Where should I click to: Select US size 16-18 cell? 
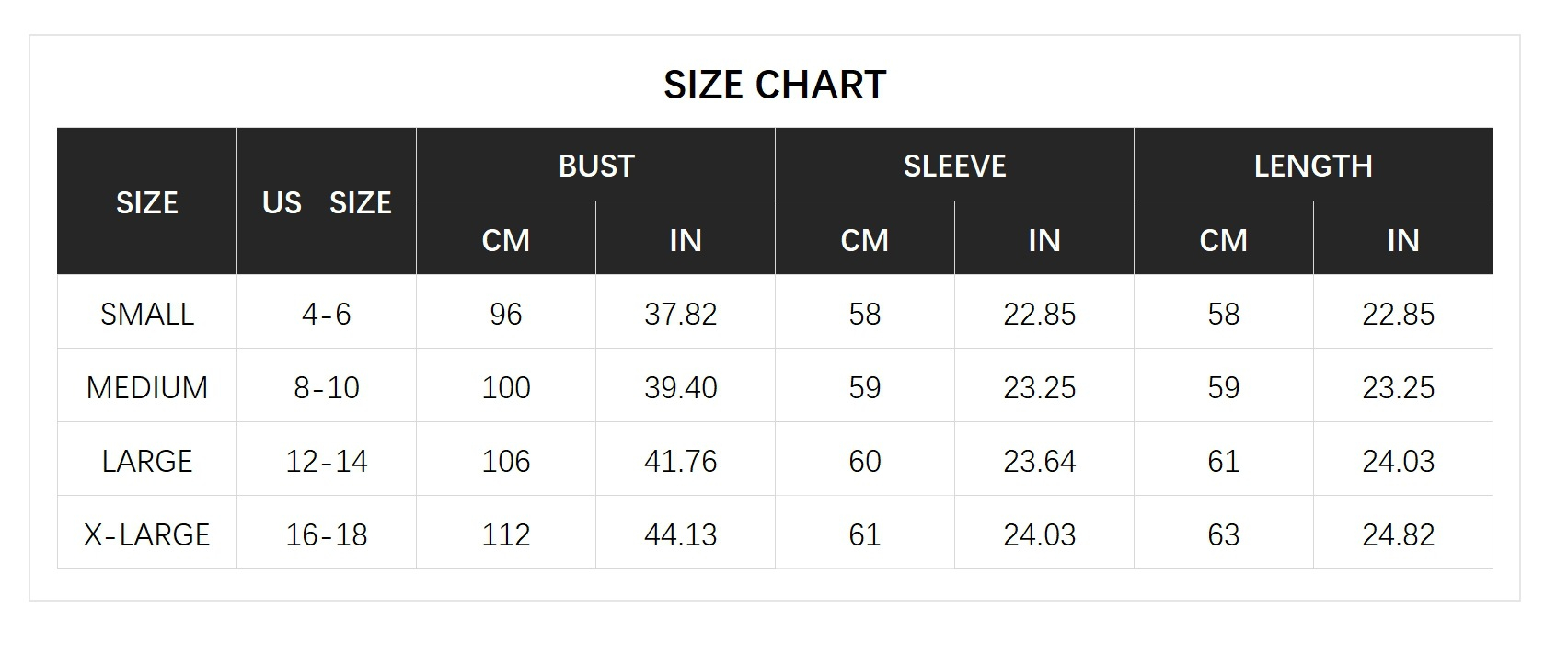click(327, 535)
